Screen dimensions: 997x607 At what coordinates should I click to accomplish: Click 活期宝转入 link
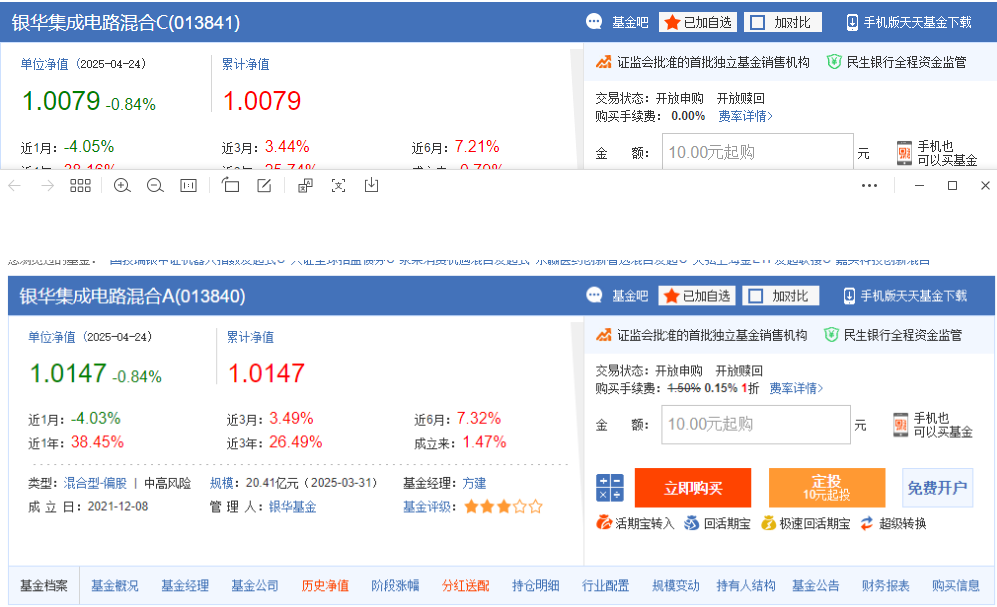(635, 523)
